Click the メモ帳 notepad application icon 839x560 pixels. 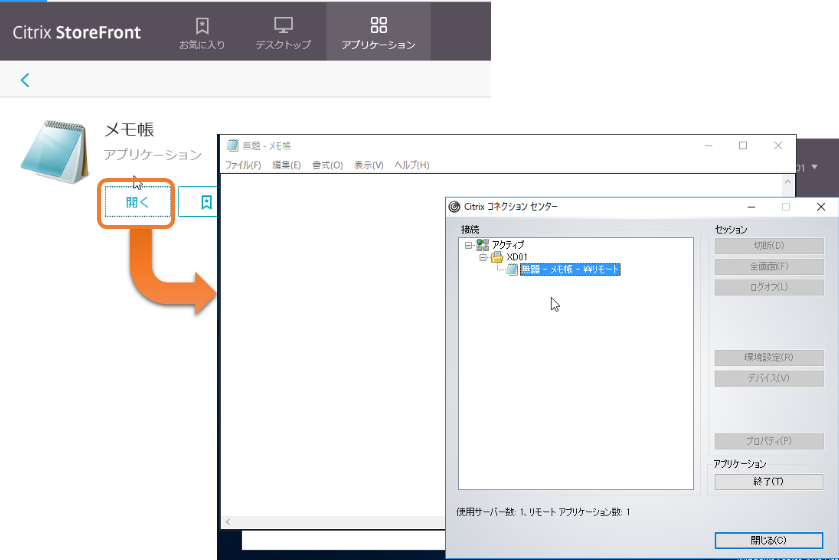[x=55, y=152]
